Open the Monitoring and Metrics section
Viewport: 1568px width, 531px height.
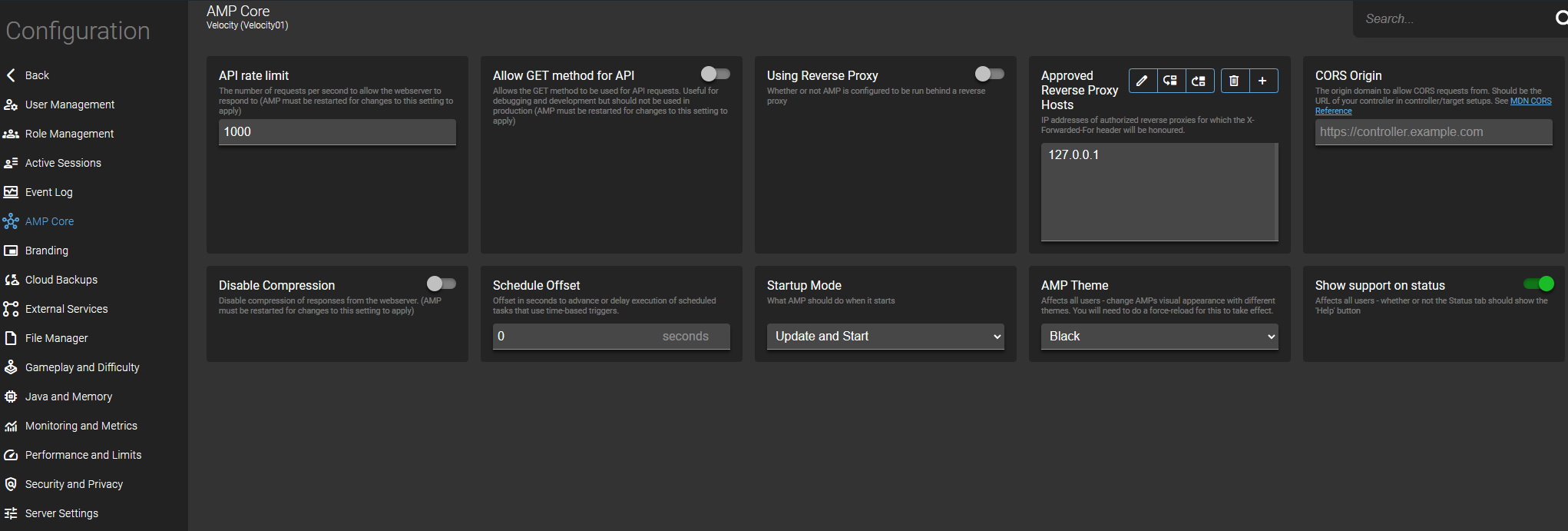click(x=81, y=426)
